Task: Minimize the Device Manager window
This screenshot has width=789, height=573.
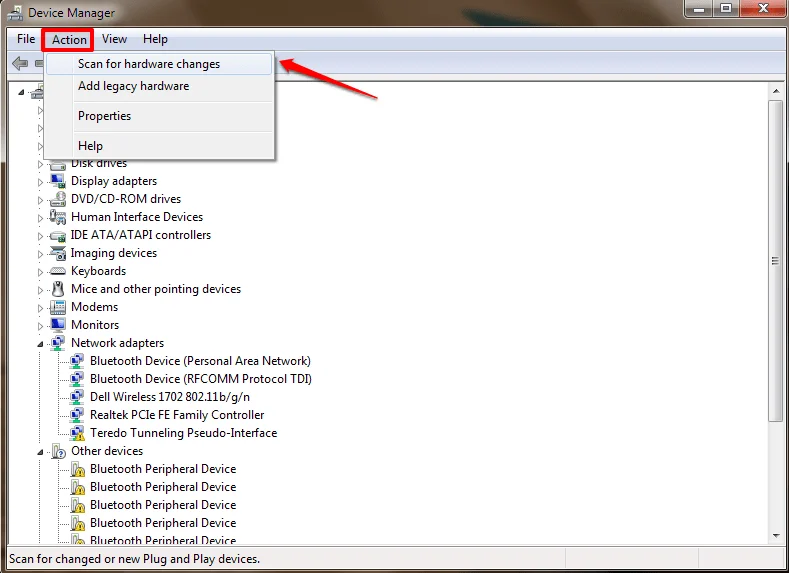Action: (x=699, y=8)
